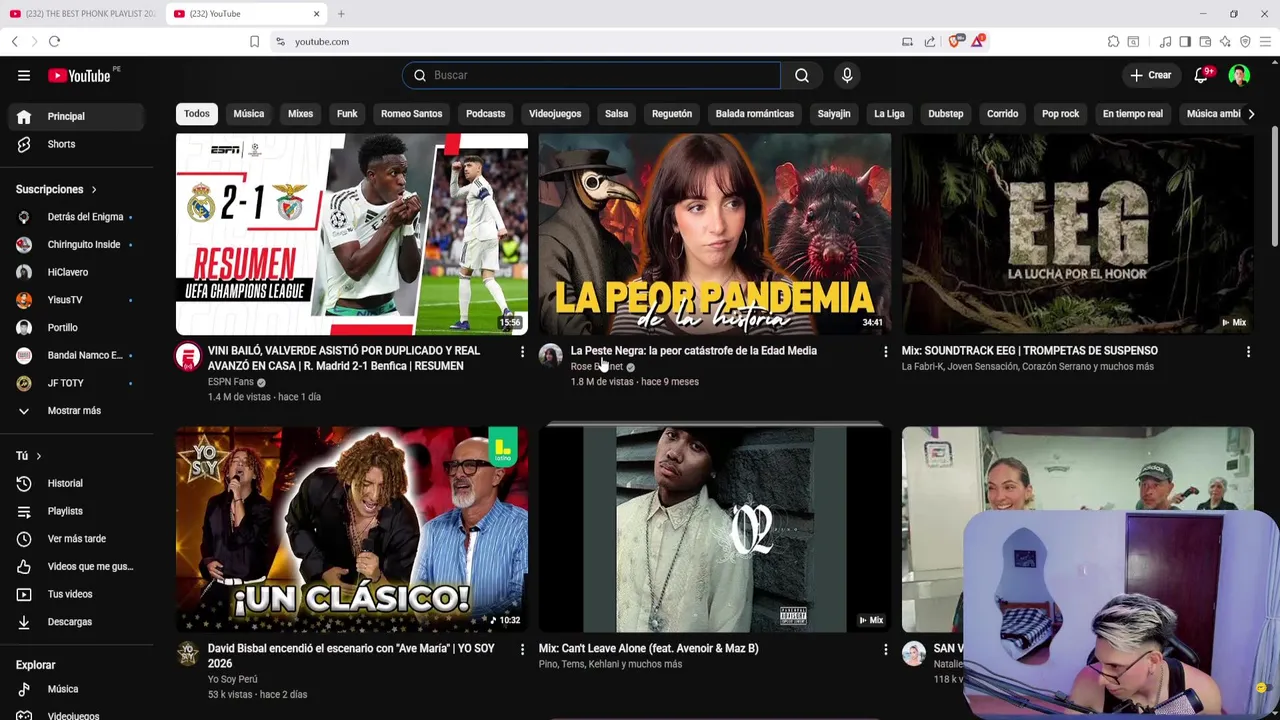Open Rose Bennet channel avatar
The width and height of the screenshot is (1280, 720).
click(551, 356)
